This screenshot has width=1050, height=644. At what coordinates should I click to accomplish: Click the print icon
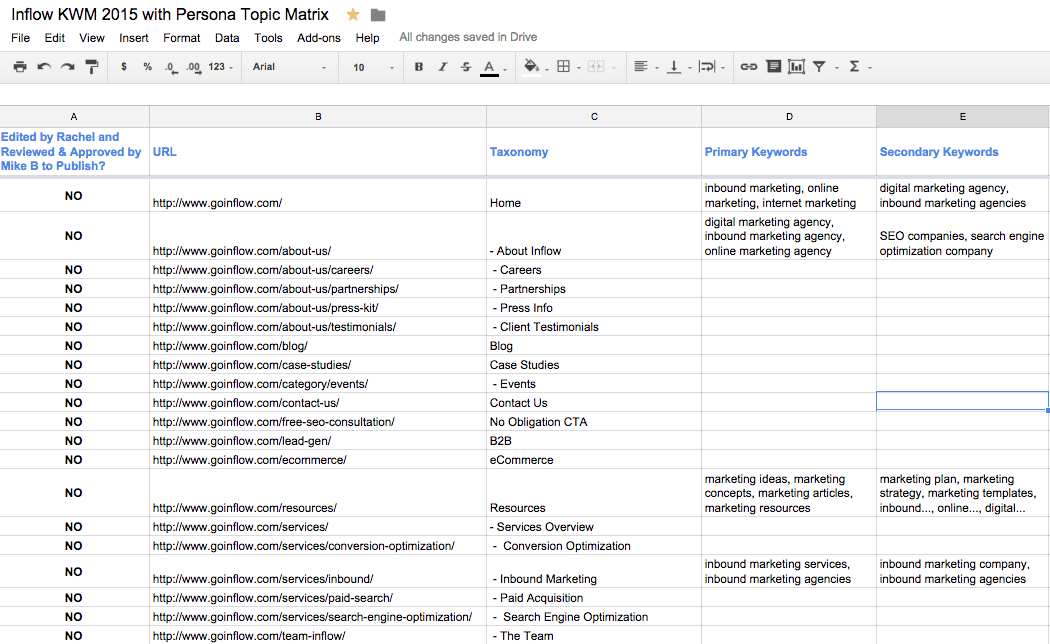tap(20, 67)
